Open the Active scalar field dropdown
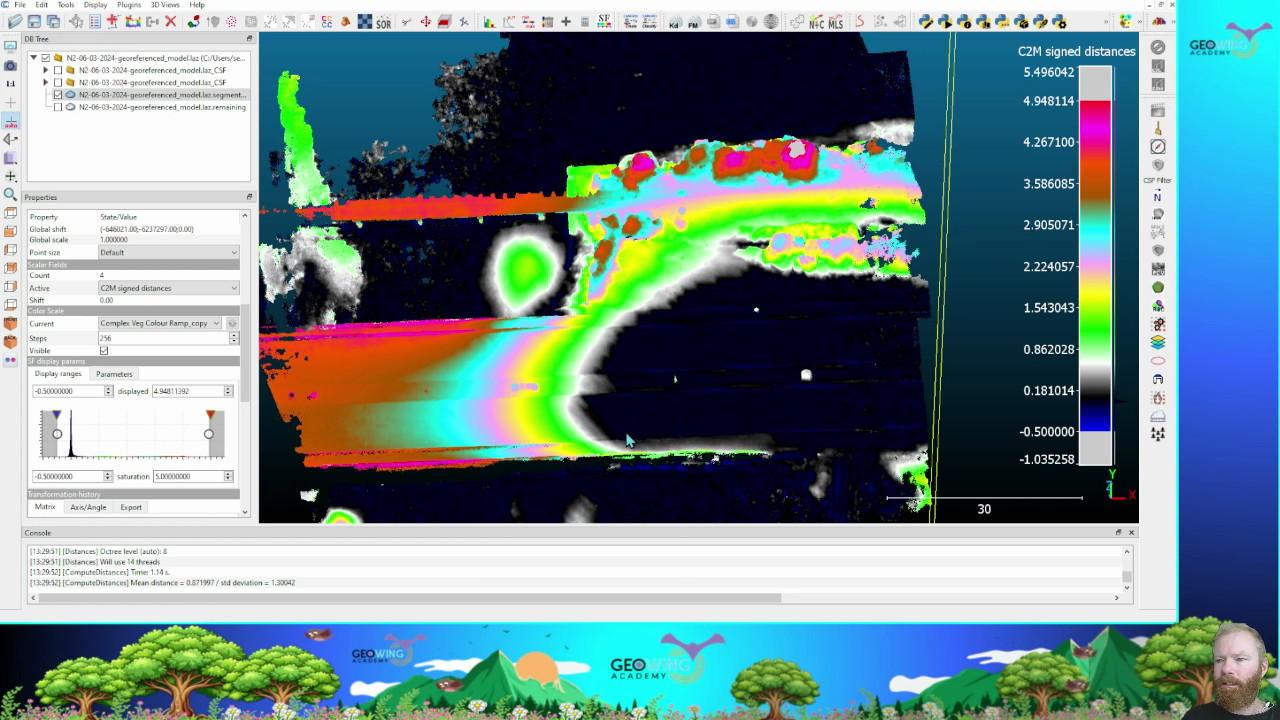The height and width of the screenshot is (720, 1280). (x=168, y=288)
